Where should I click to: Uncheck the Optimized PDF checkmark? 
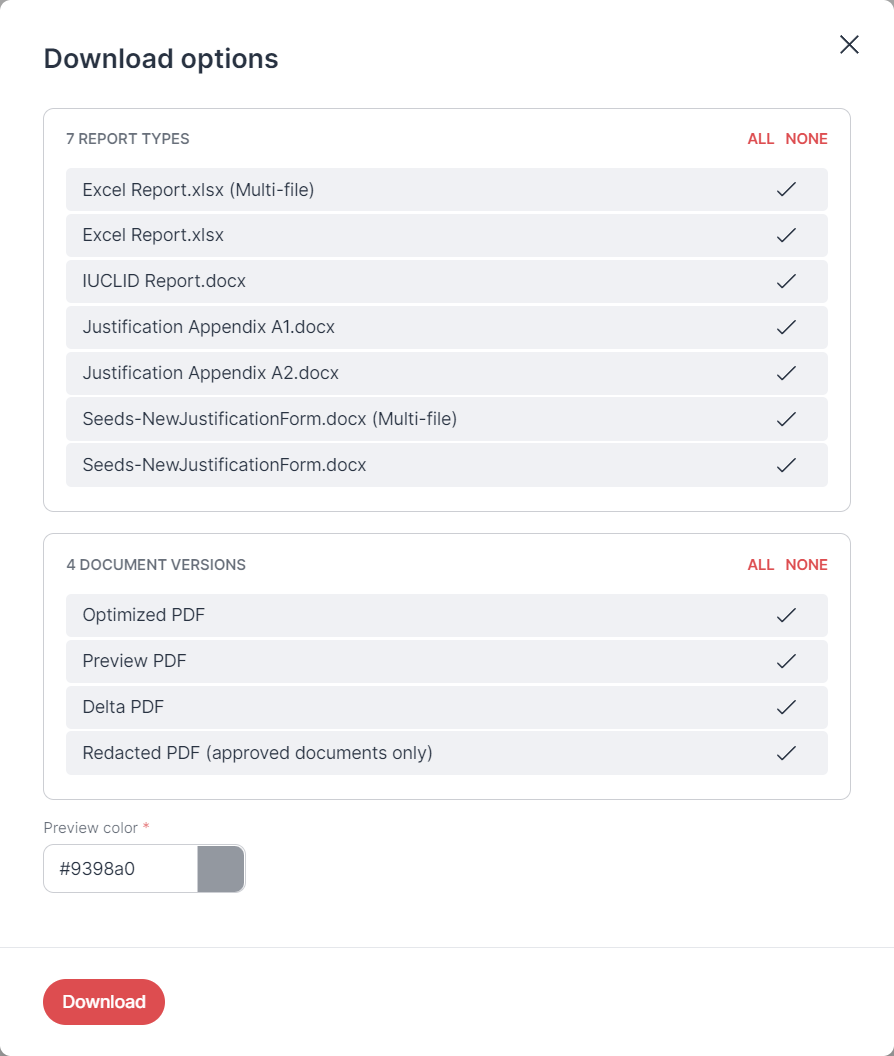click(786, 615)
